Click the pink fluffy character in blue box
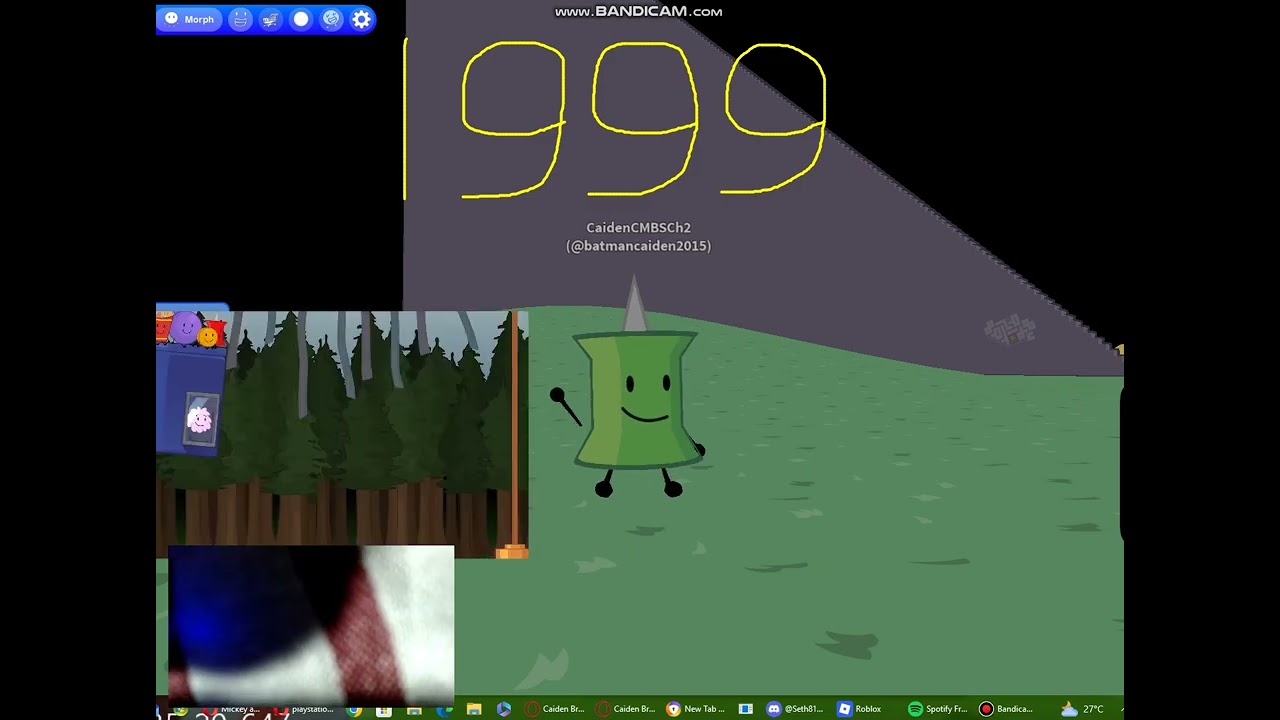Screen dimensions: 1280x720 point(200,419)
